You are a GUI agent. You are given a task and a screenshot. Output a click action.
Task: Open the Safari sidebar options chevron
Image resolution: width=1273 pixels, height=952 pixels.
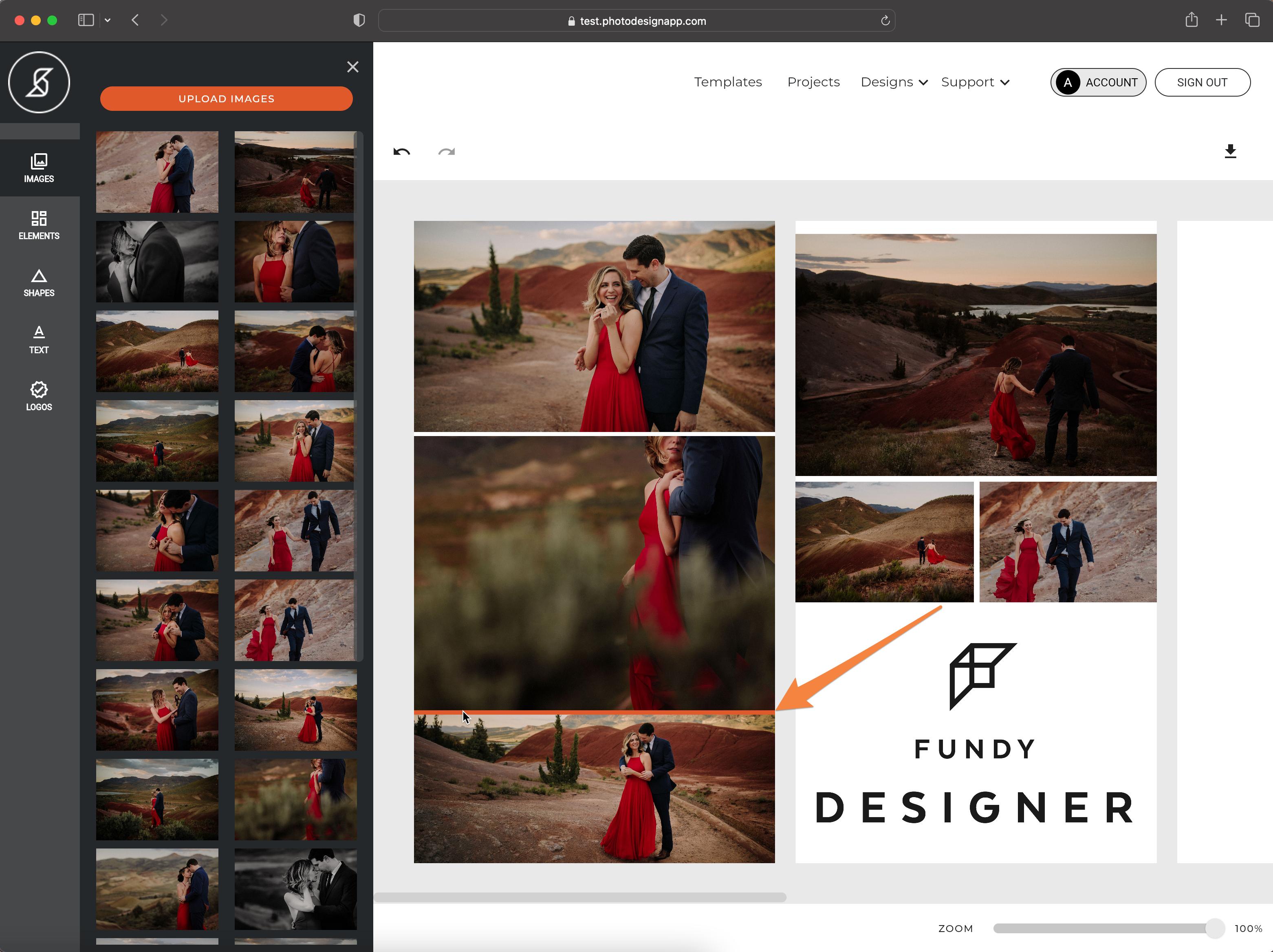108,20
